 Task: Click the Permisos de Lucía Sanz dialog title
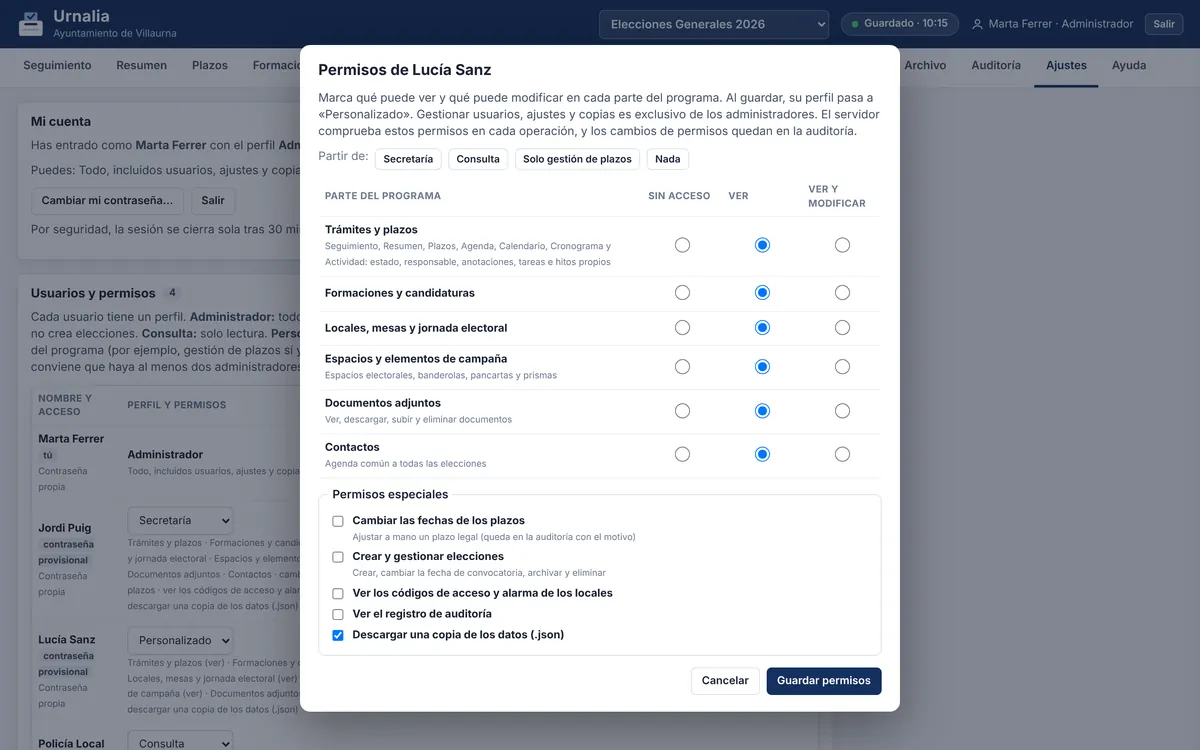click(404, 70)
